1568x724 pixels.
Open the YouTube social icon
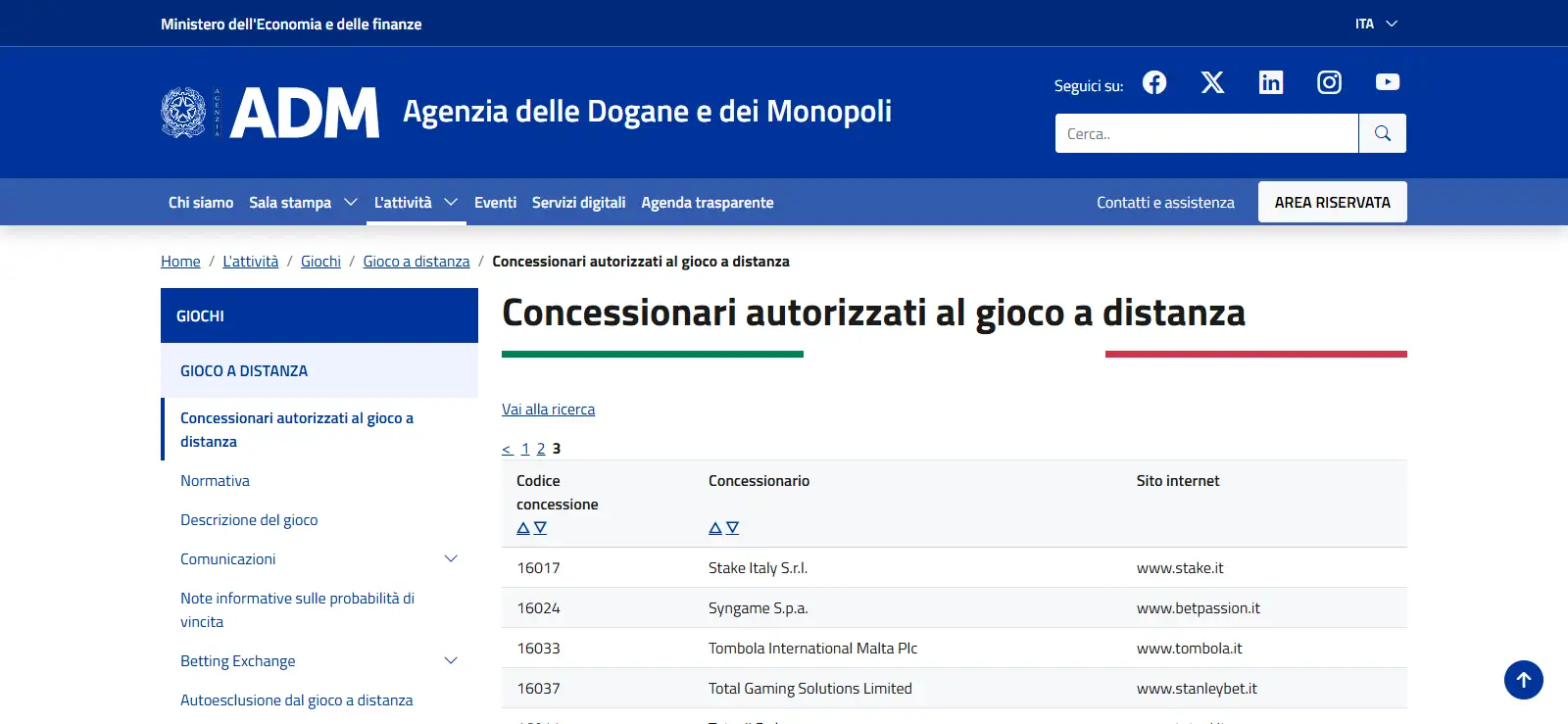1388,82
